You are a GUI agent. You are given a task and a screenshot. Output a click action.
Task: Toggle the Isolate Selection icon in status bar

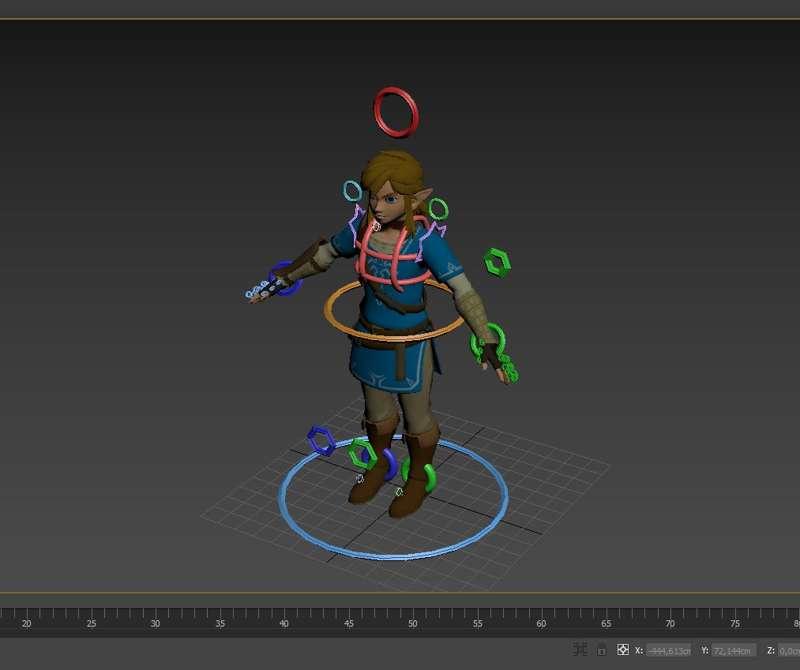point(580,650)
